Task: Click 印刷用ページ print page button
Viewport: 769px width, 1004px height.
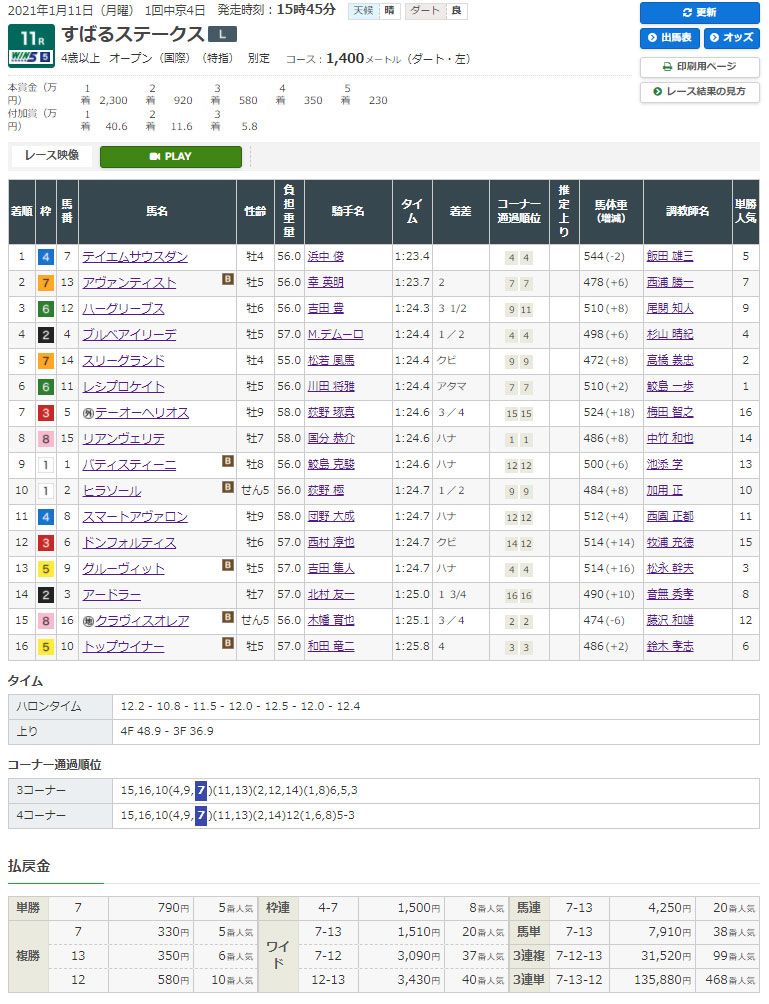Action: coord(699,66)
